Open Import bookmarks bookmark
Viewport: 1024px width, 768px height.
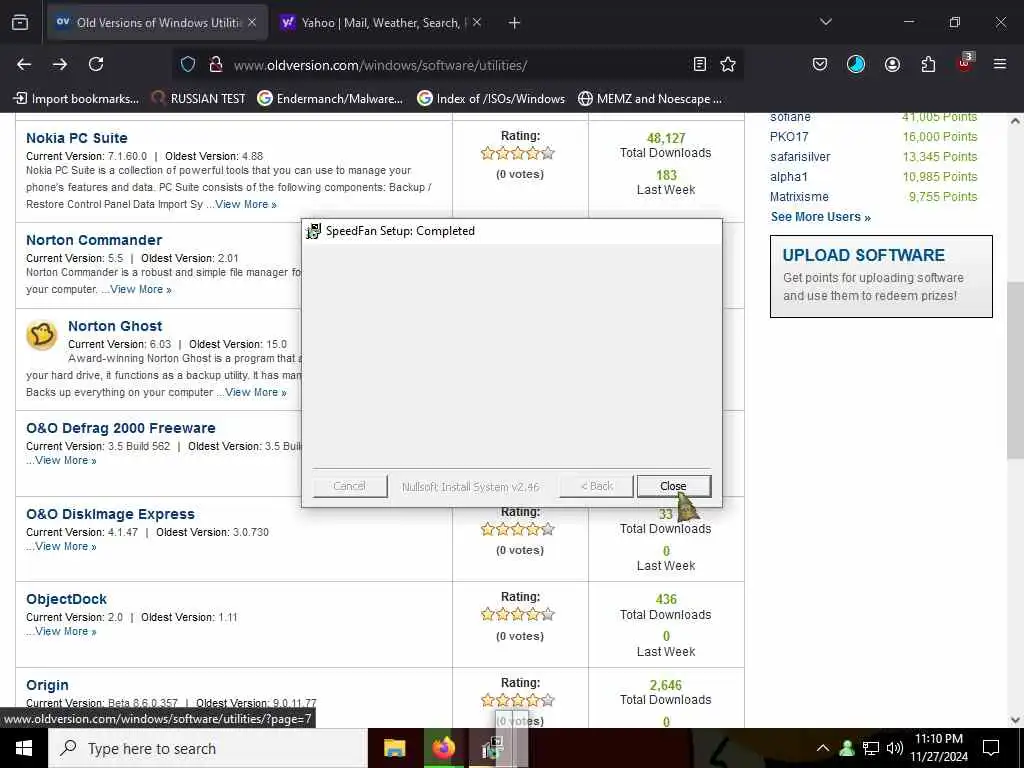(76, 99)
